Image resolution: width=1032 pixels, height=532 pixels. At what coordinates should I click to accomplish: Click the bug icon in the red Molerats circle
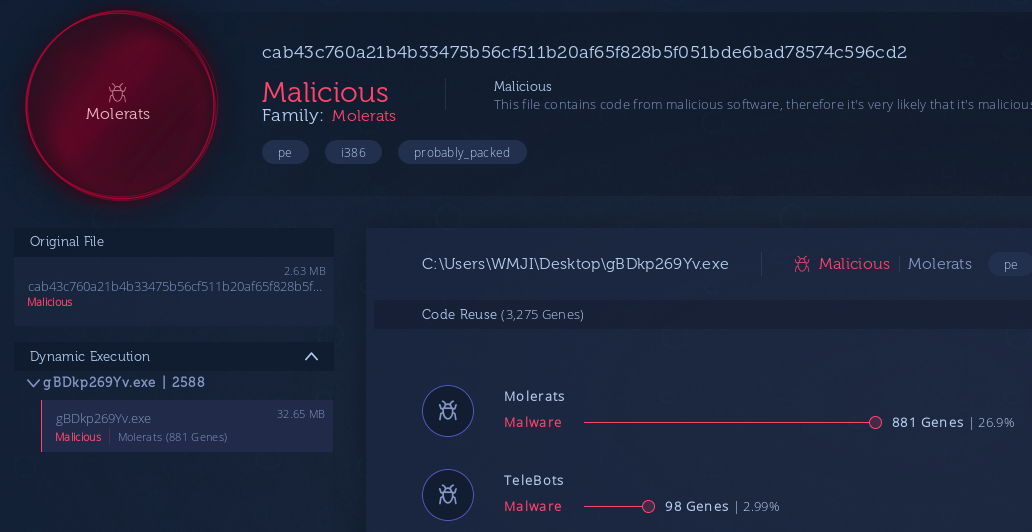tap(118, 92)
